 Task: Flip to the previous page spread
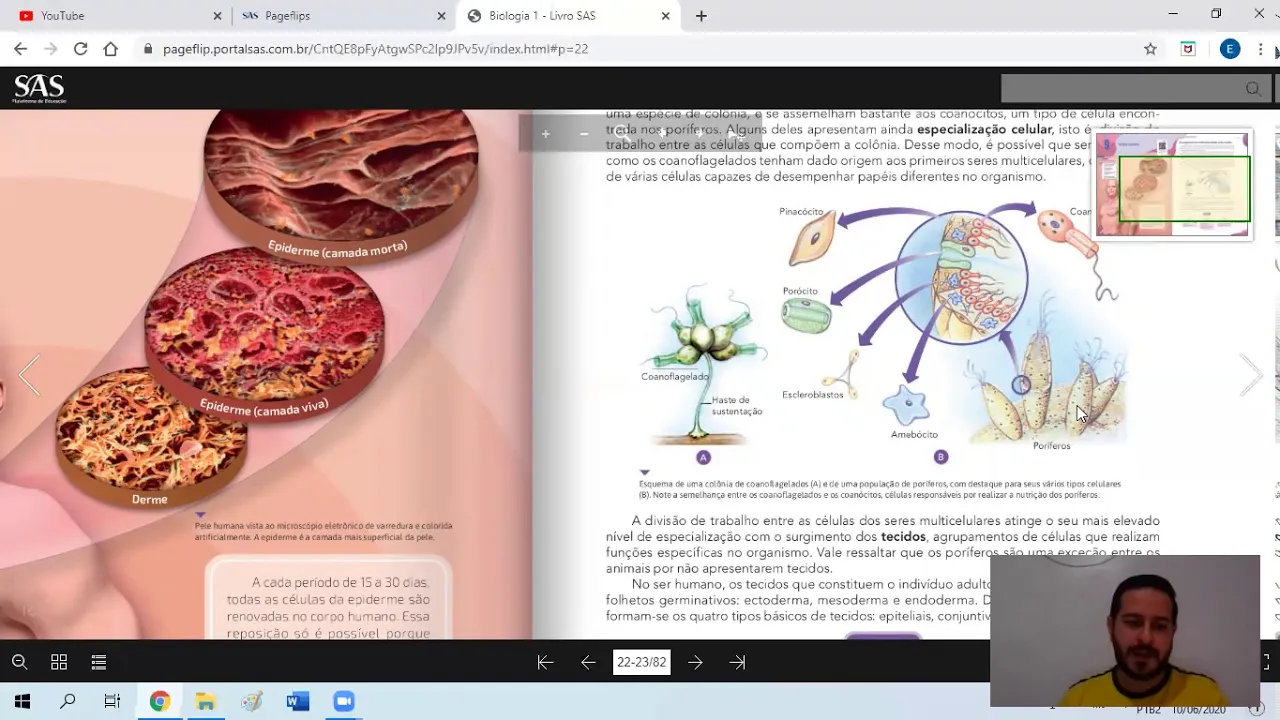tap(29, 376)
